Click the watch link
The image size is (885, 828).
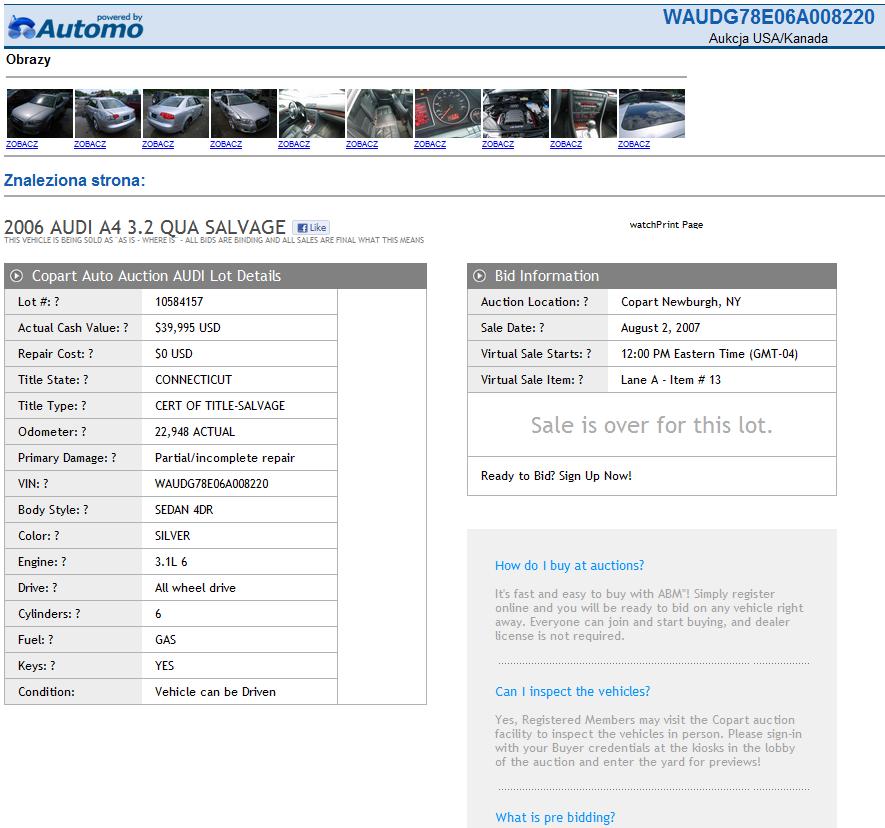tap(642, 225)
